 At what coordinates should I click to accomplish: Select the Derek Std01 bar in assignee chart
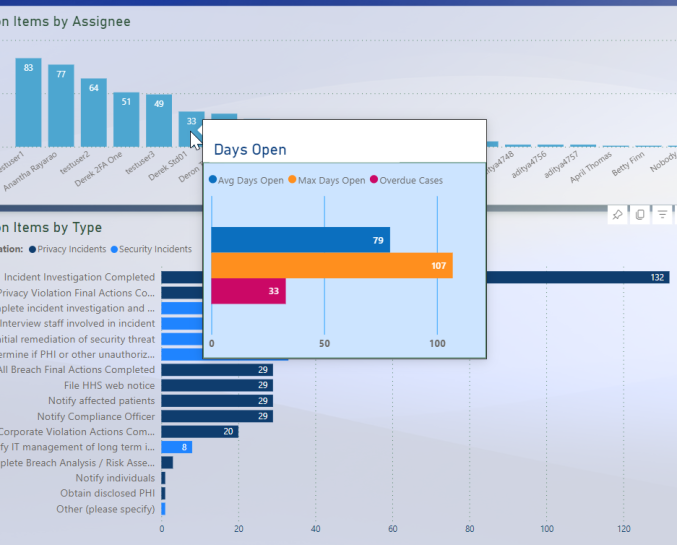tap(190, 129)
